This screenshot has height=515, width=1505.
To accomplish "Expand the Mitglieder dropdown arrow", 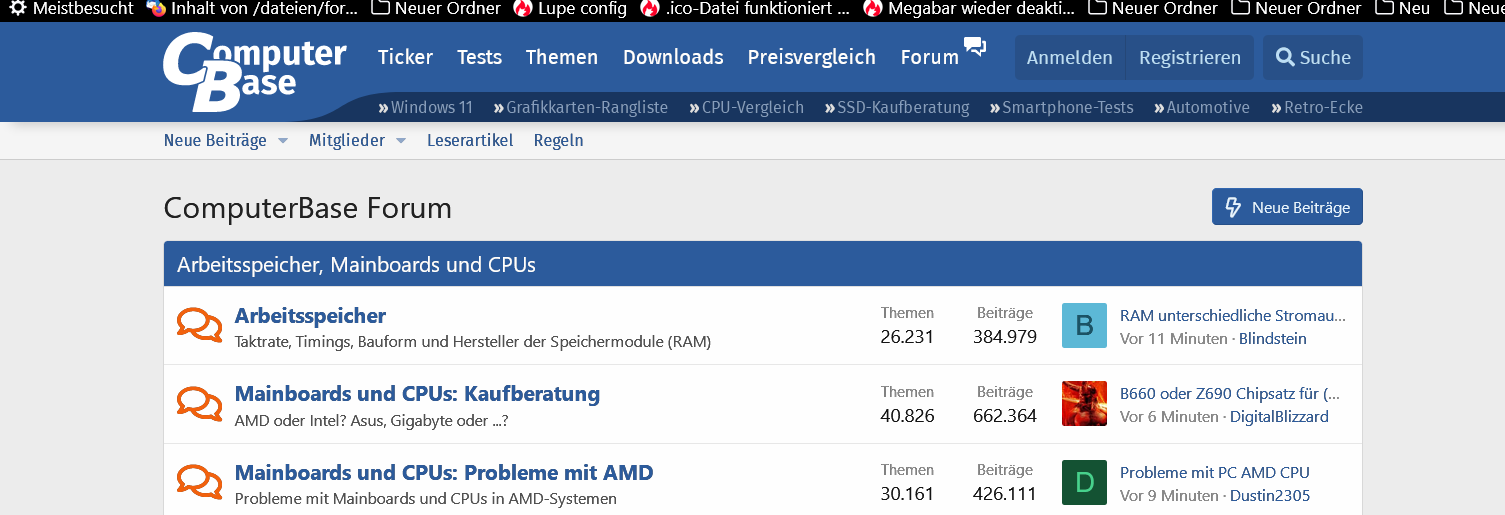I will coord(401,141).
